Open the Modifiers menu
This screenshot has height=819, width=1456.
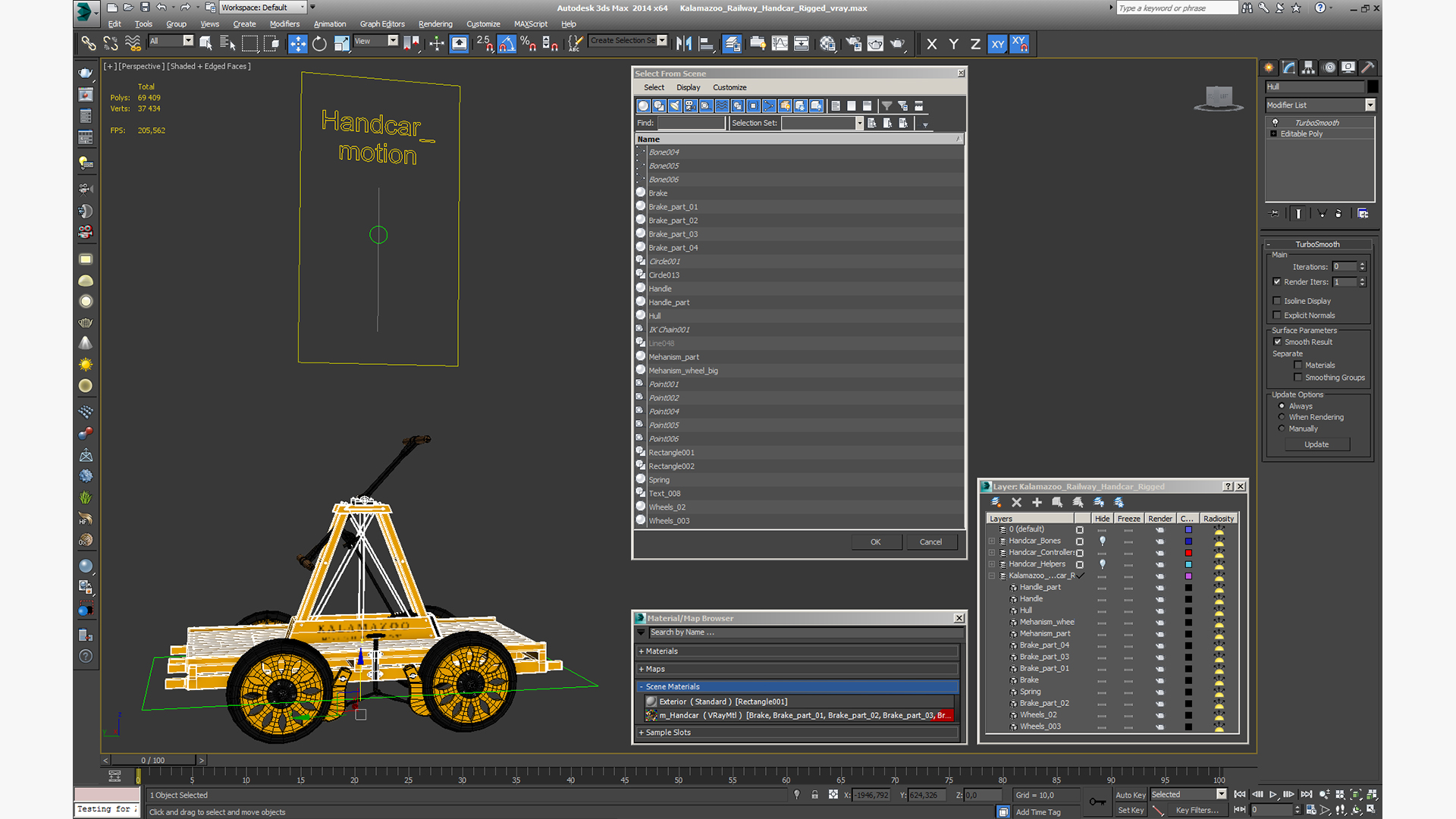284,24
